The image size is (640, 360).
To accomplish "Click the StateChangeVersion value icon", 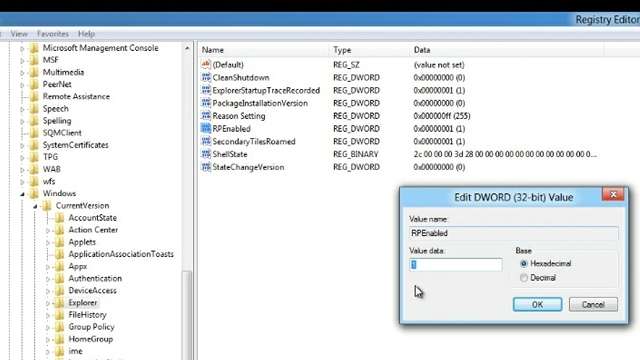I will [206, 167].
